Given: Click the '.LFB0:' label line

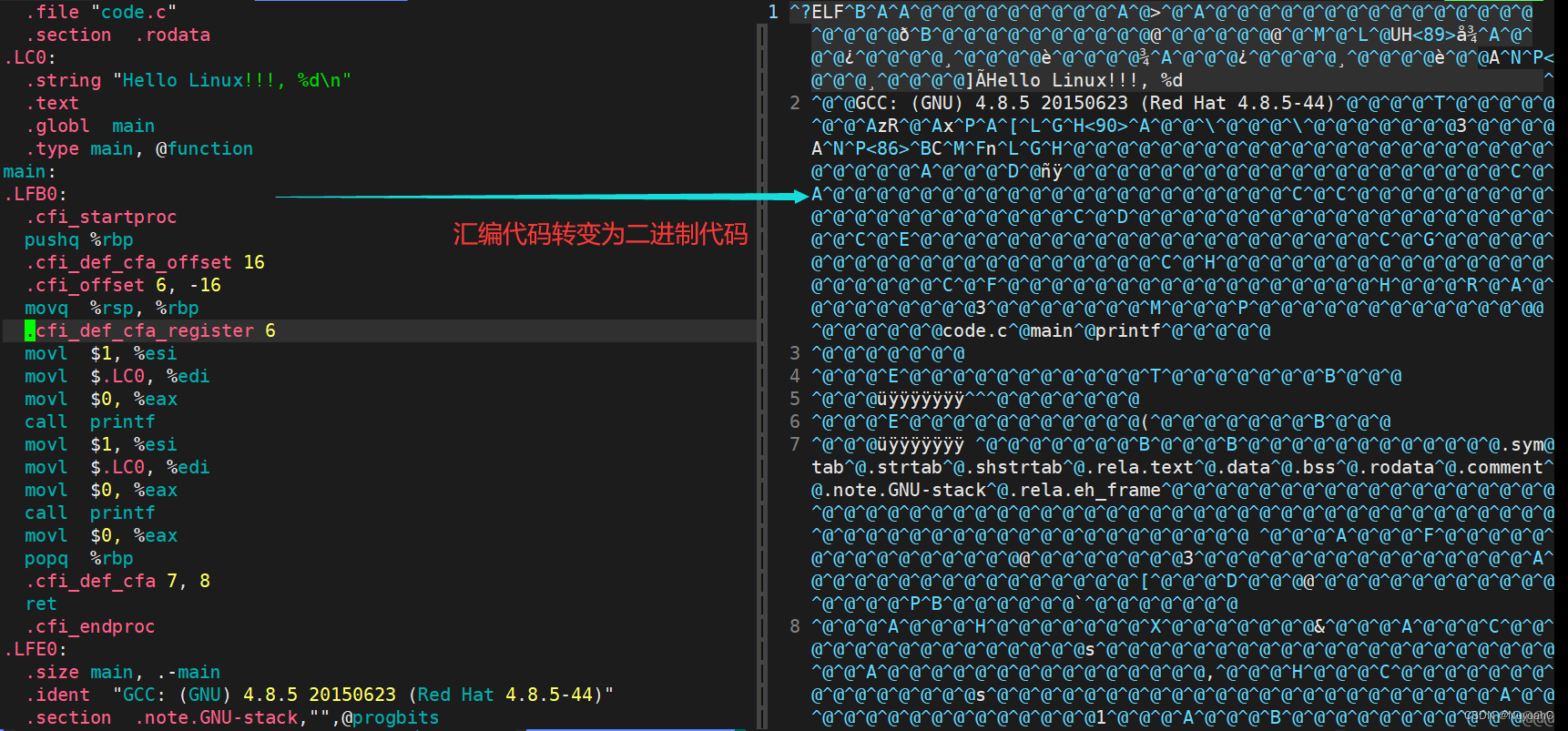Looking at the screenshot, I should click(36, 194).
